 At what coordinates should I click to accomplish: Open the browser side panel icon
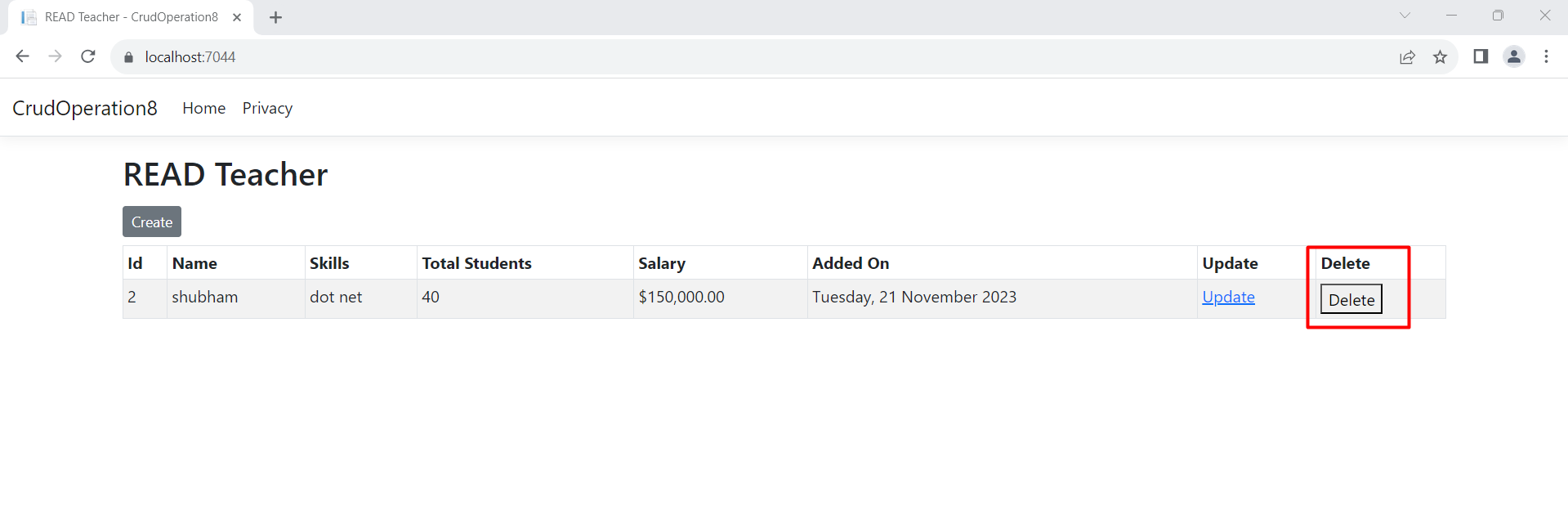[x=1481, y=56]
